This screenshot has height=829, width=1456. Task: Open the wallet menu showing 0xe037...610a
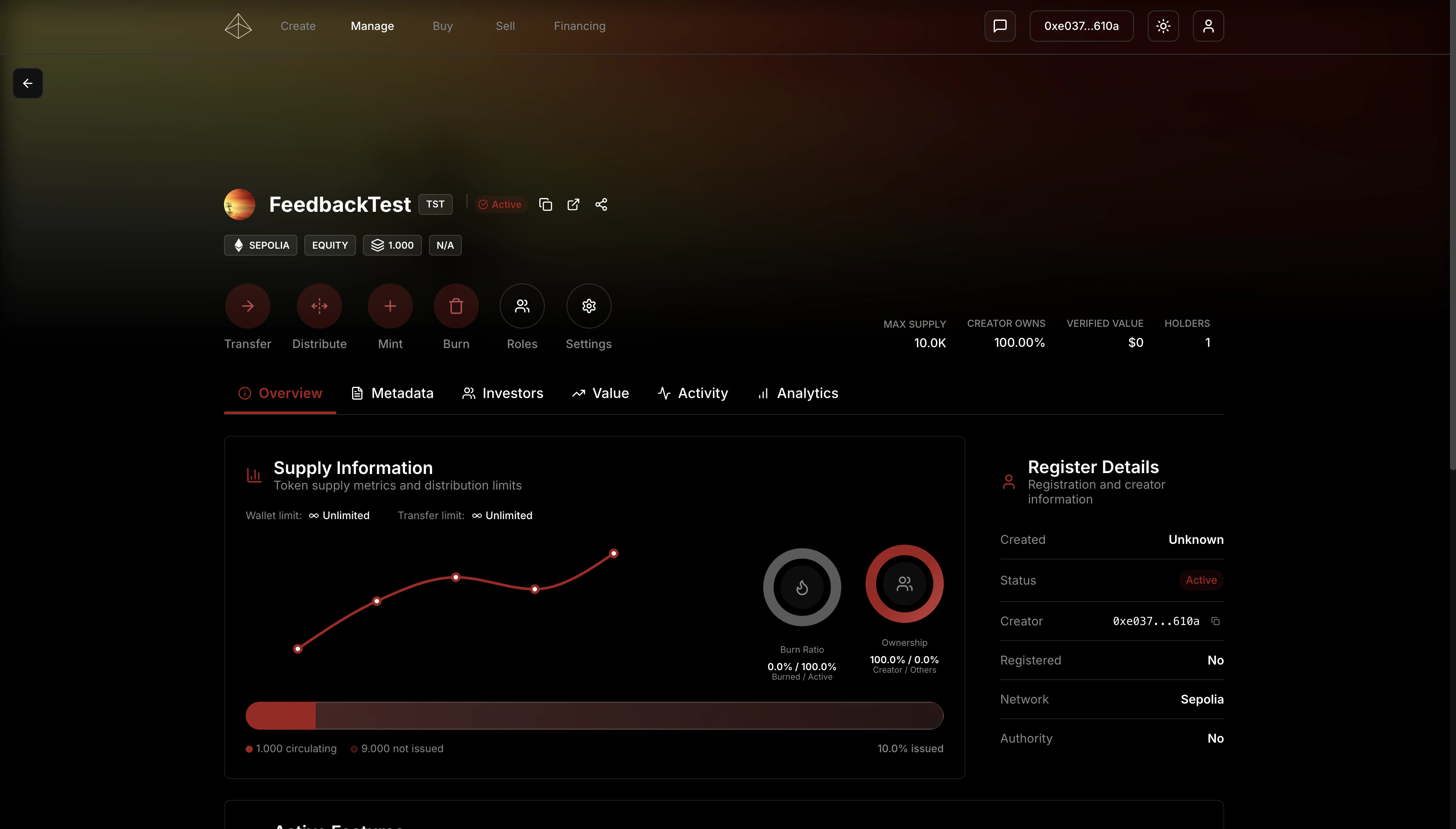coord(1081,26)
